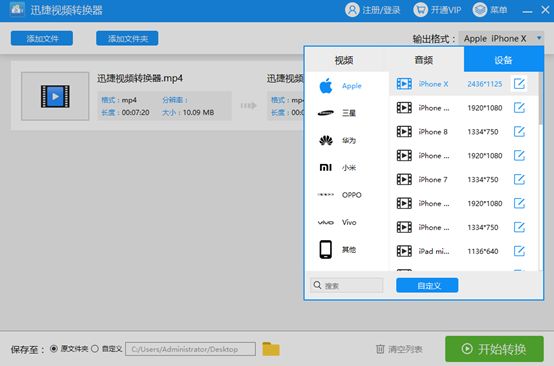This screenshot has height=366, width=554.
Task: Click film icon of iPhone X row
Action: (404, 84)
